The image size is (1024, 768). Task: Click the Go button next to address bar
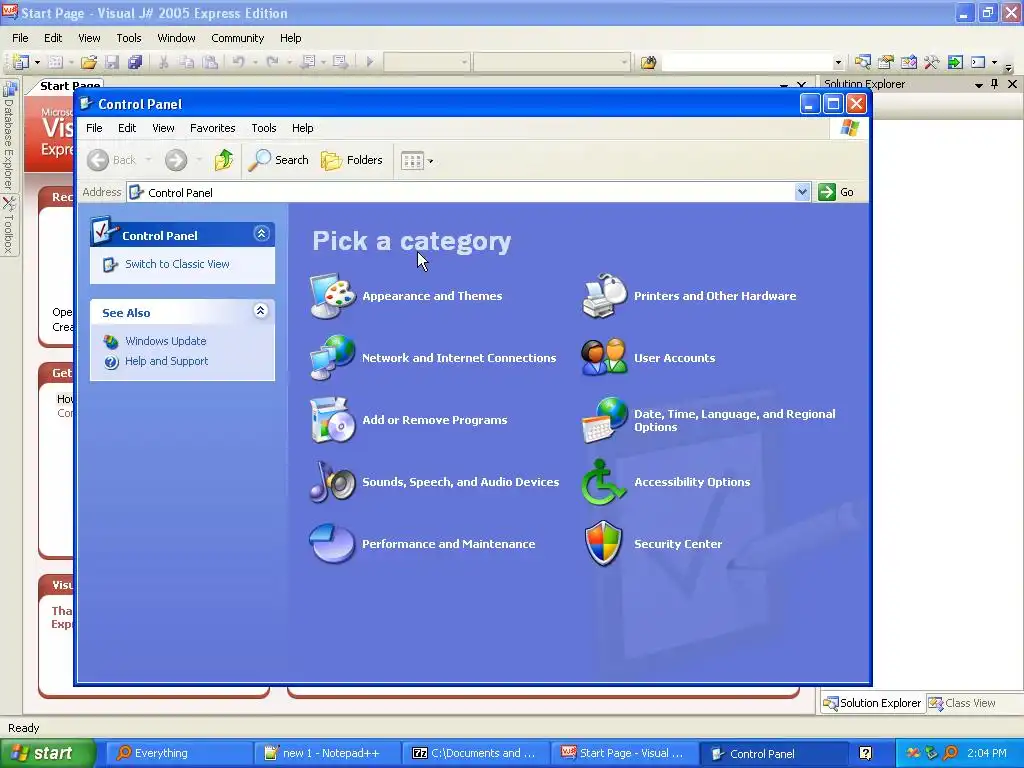(x=837, y=192)
